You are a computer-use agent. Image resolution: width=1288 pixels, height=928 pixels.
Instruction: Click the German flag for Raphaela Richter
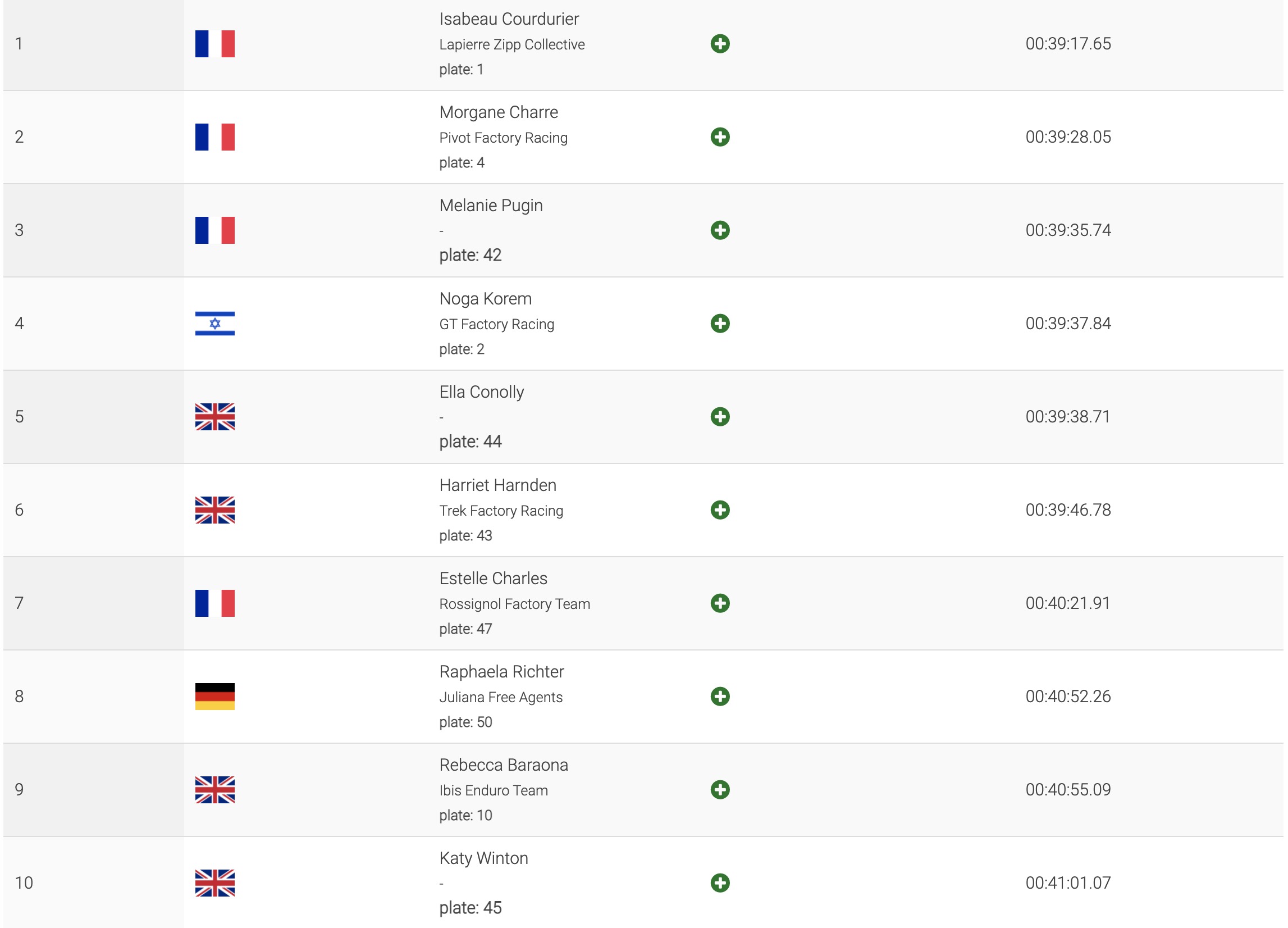214,696
